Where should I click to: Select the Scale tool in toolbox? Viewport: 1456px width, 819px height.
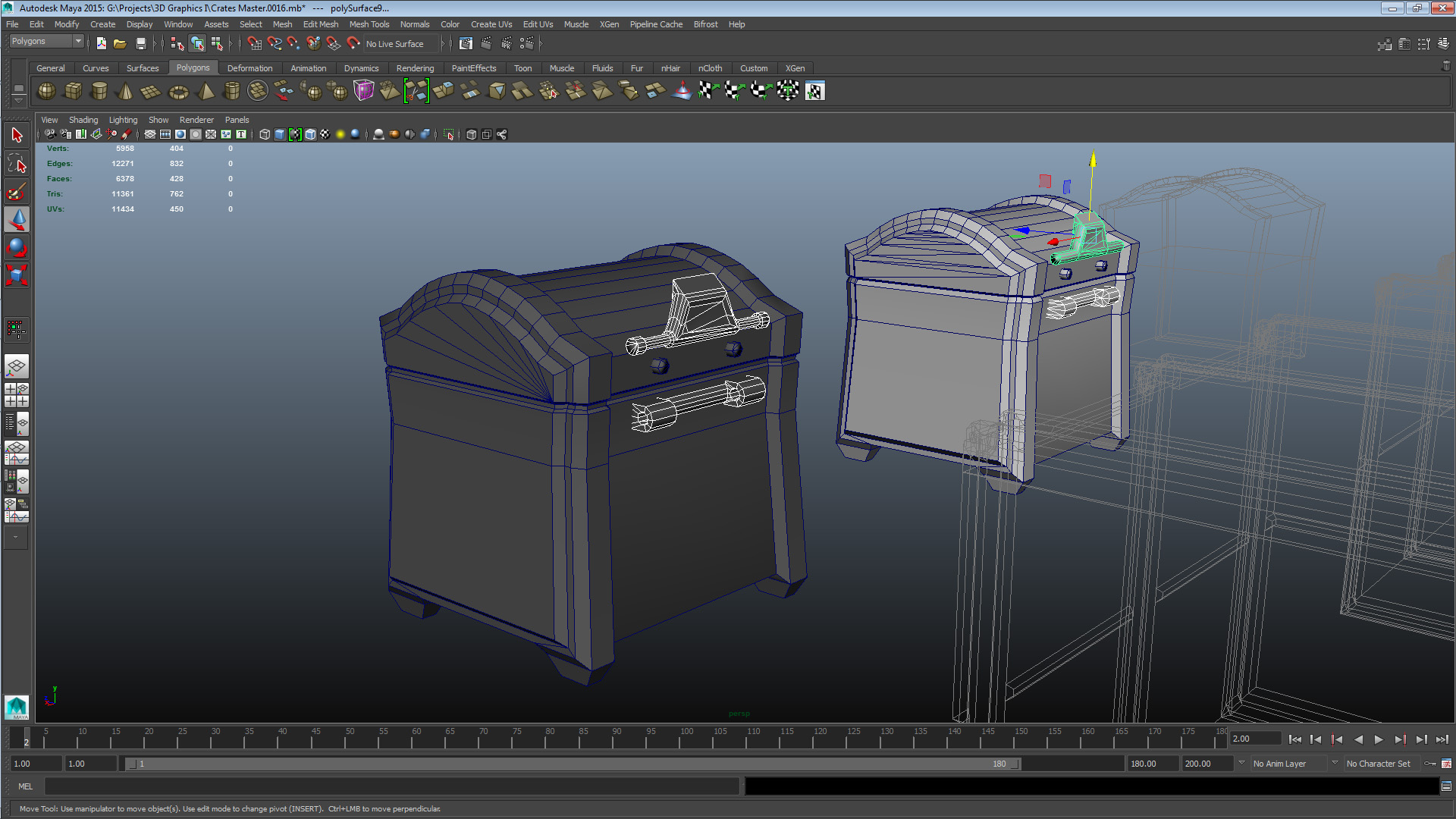tap(17, 275)
